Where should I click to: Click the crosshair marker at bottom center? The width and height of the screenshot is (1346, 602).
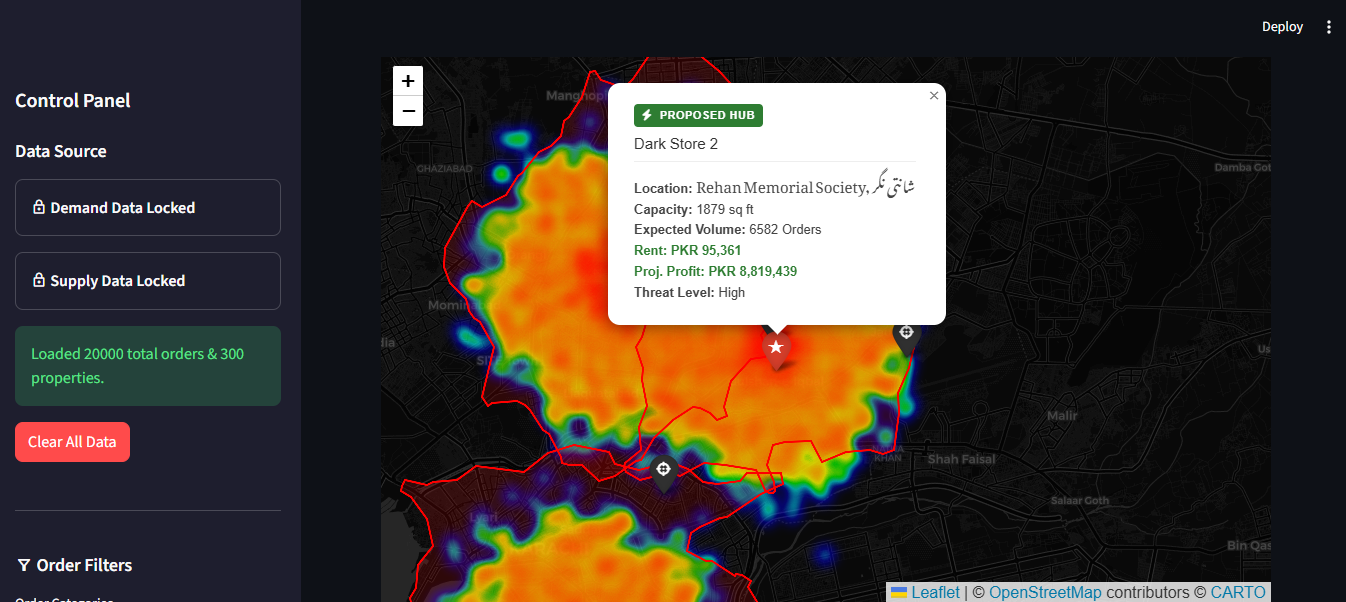[x=663, y=471]
